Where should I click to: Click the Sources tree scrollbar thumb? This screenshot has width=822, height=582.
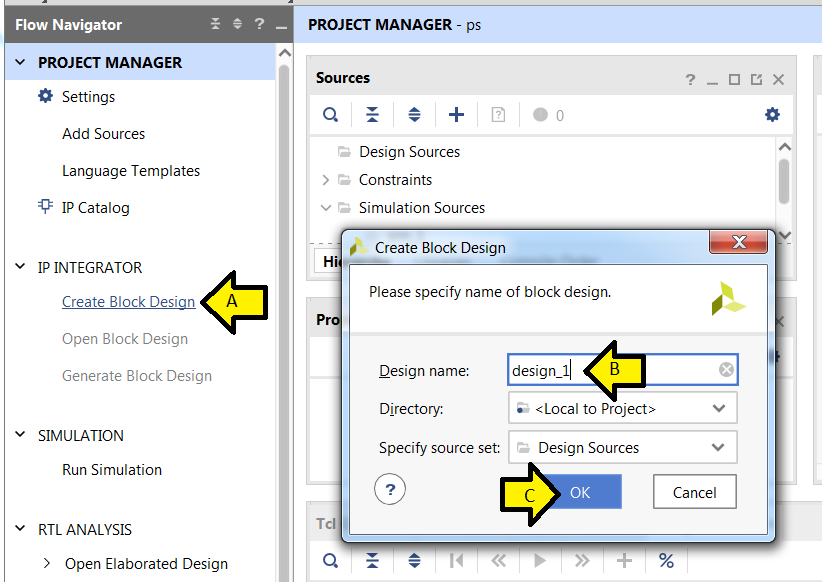click(x=784, y=181)
